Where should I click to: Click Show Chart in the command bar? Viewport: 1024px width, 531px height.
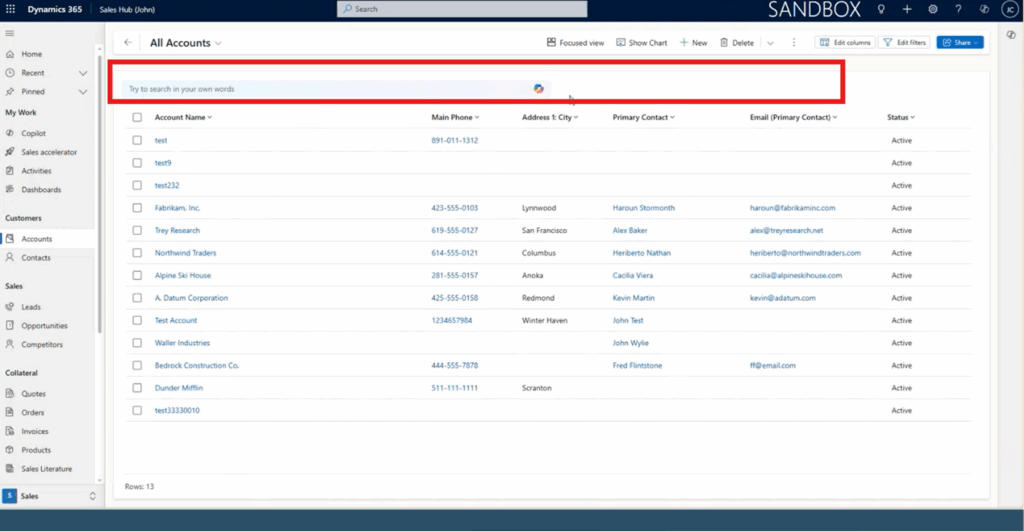tap(641, 42)
